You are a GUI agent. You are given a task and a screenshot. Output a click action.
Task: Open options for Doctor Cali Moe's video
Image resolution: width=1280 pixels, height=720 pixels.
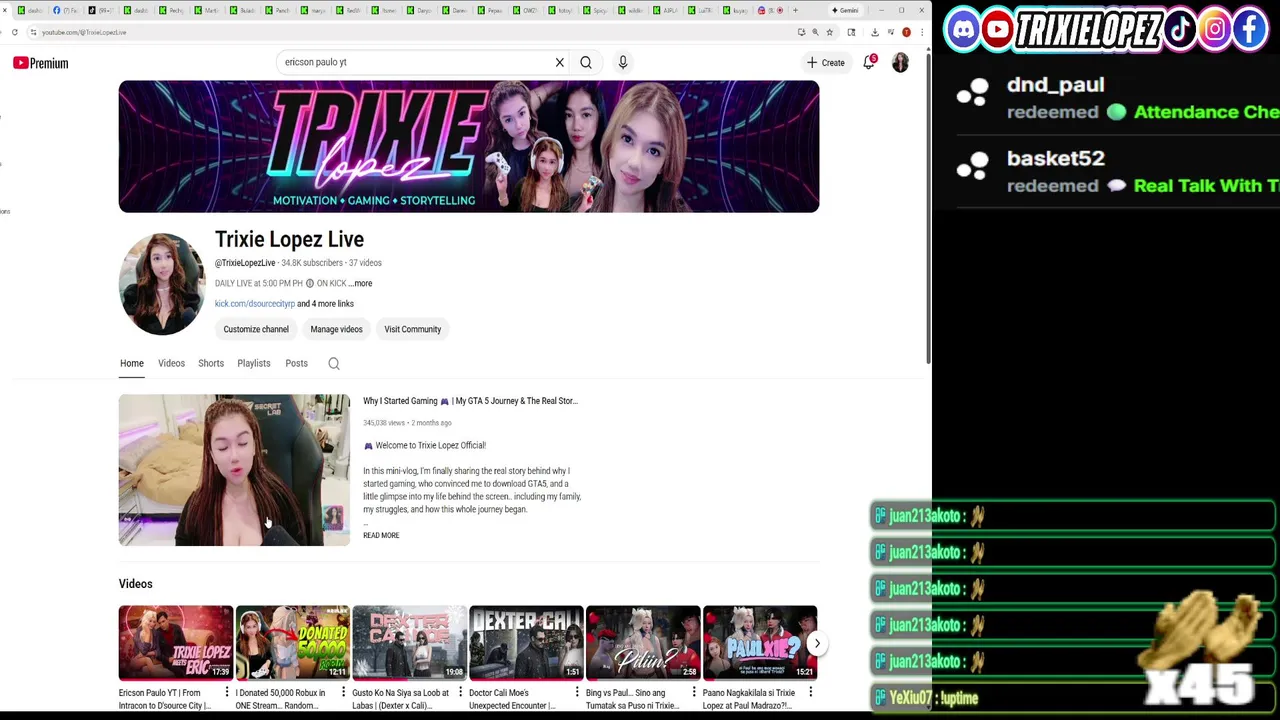coord(577,692)
